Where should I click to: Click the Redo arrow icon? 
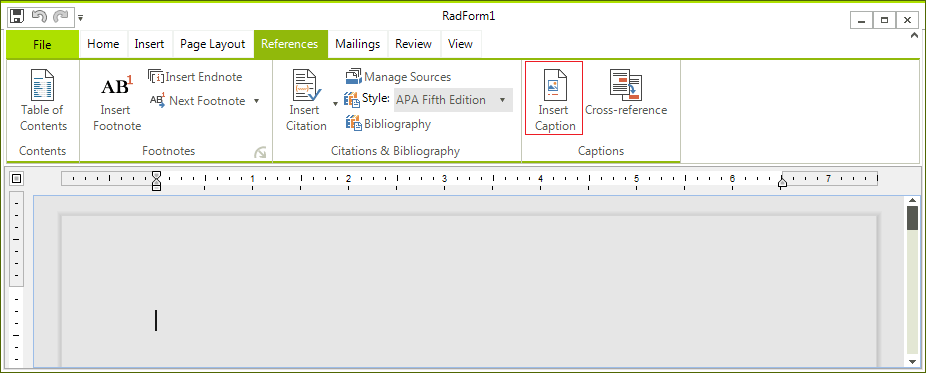(61, 17)
